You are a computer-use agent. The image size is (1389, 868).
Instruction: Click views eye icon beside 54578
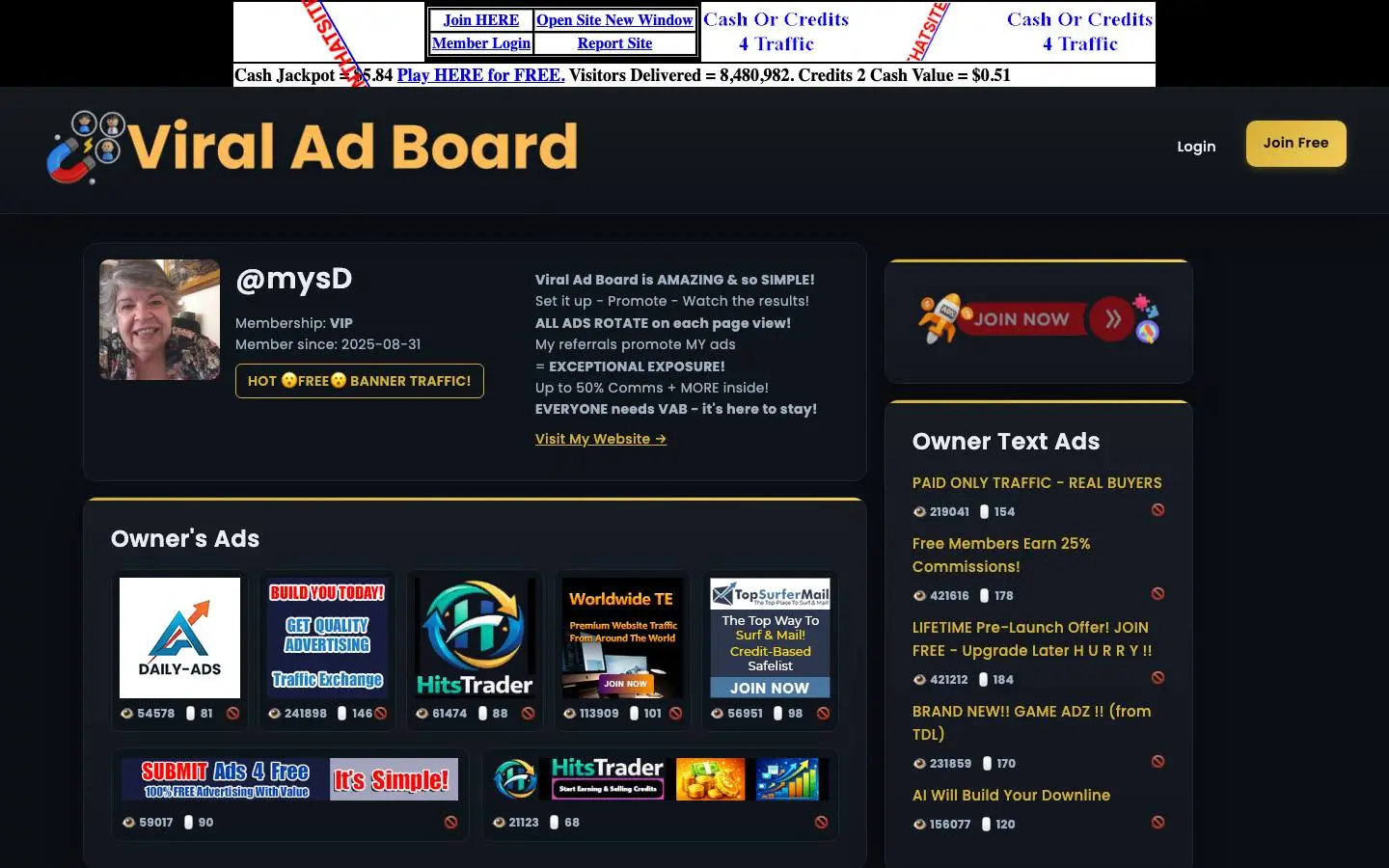click(x=126, y=714)
